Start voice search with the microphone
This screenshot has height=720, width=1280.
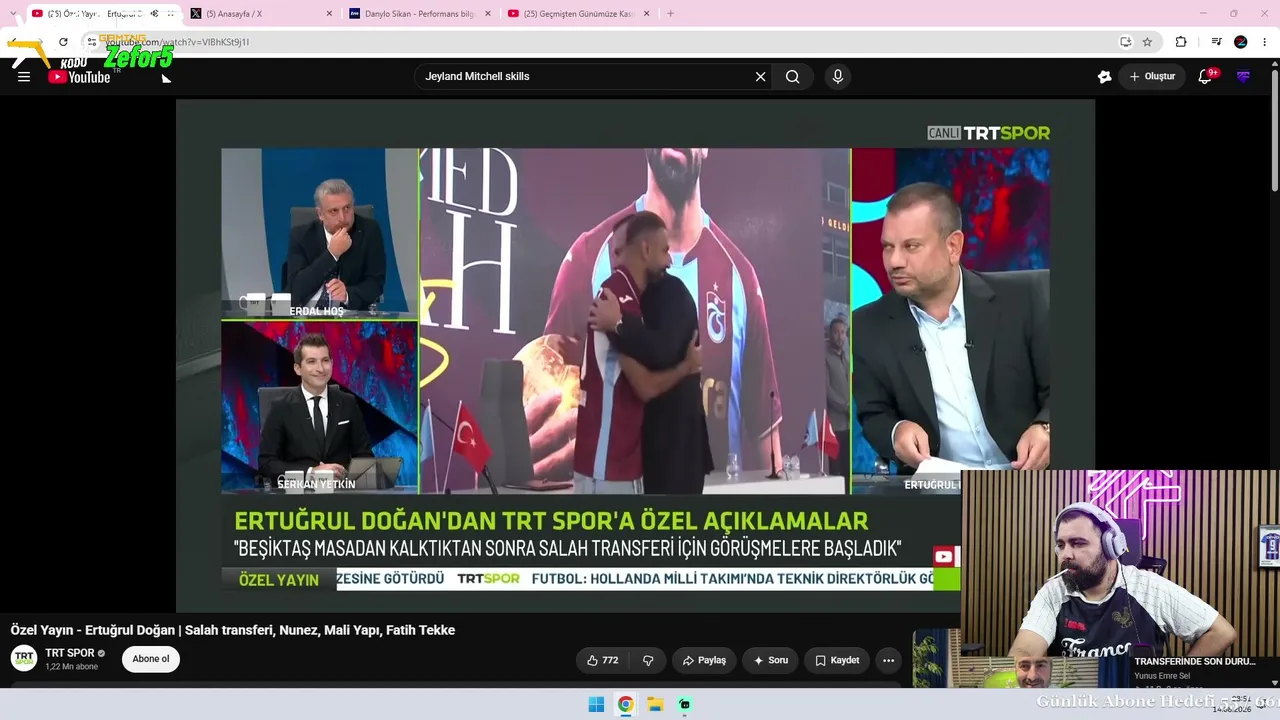pyautogui.click(x=838, y=77)
